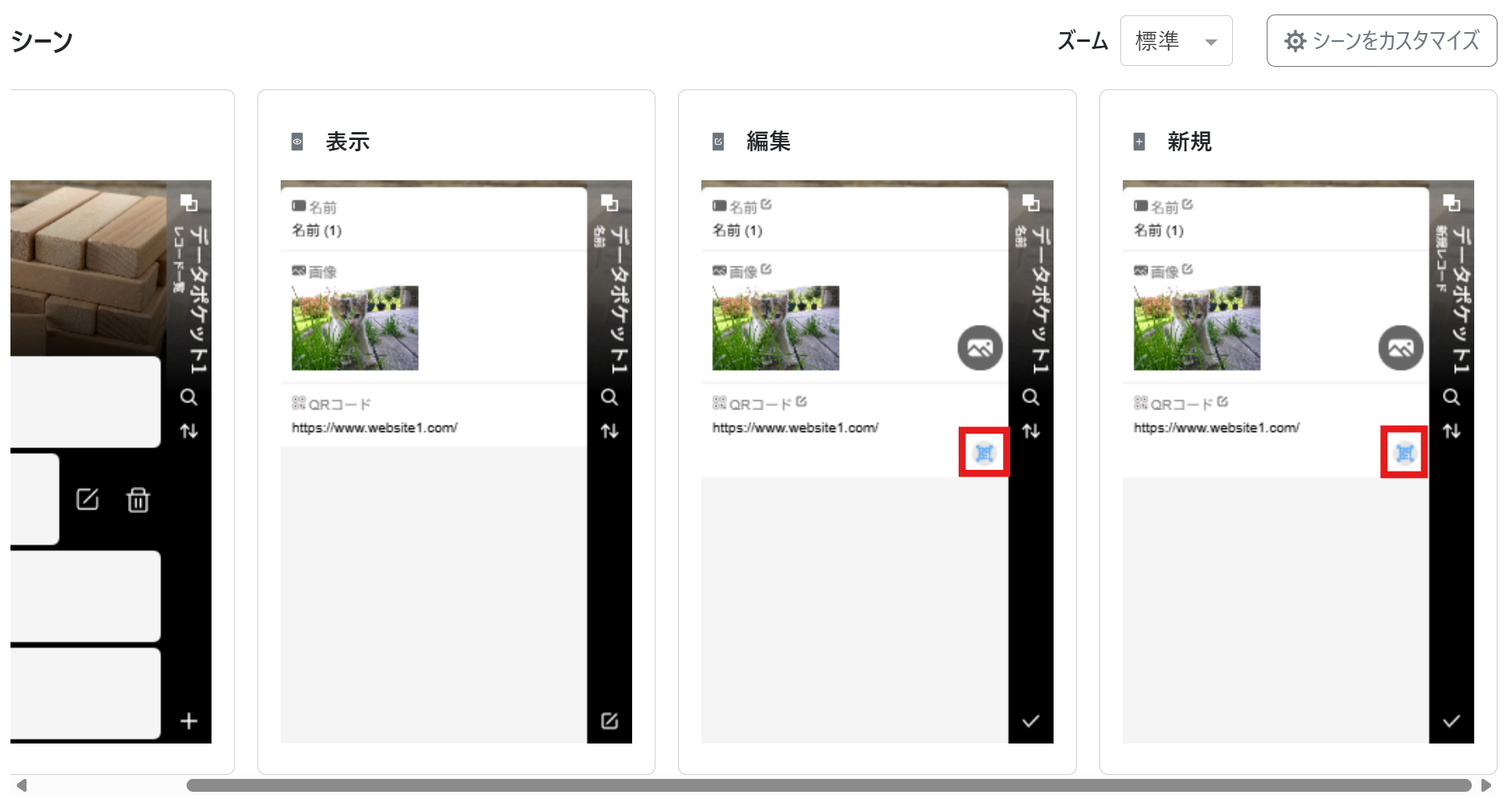1512x795 pixels.
Task: Select the 新規 scene title
Action: click(1189, 142)
